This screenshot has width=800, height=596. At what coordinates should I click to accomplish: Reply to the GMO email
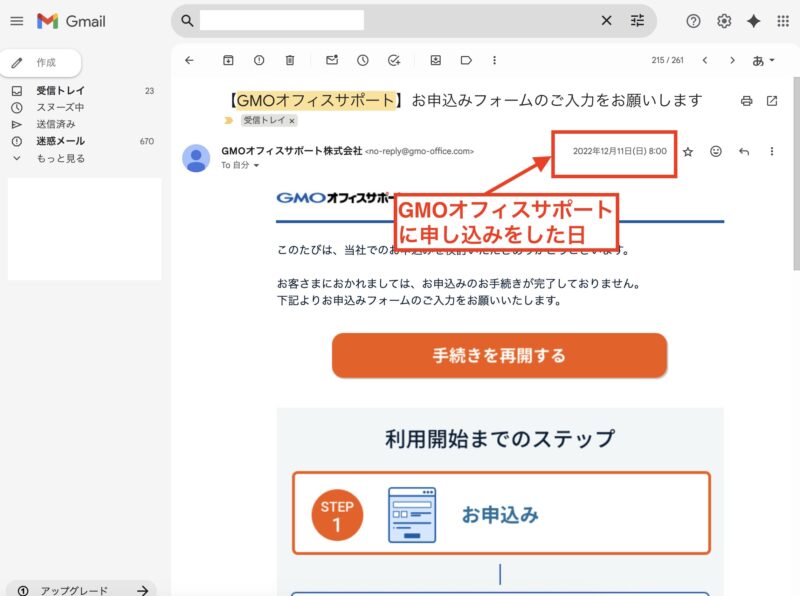(x=744, y=151)
